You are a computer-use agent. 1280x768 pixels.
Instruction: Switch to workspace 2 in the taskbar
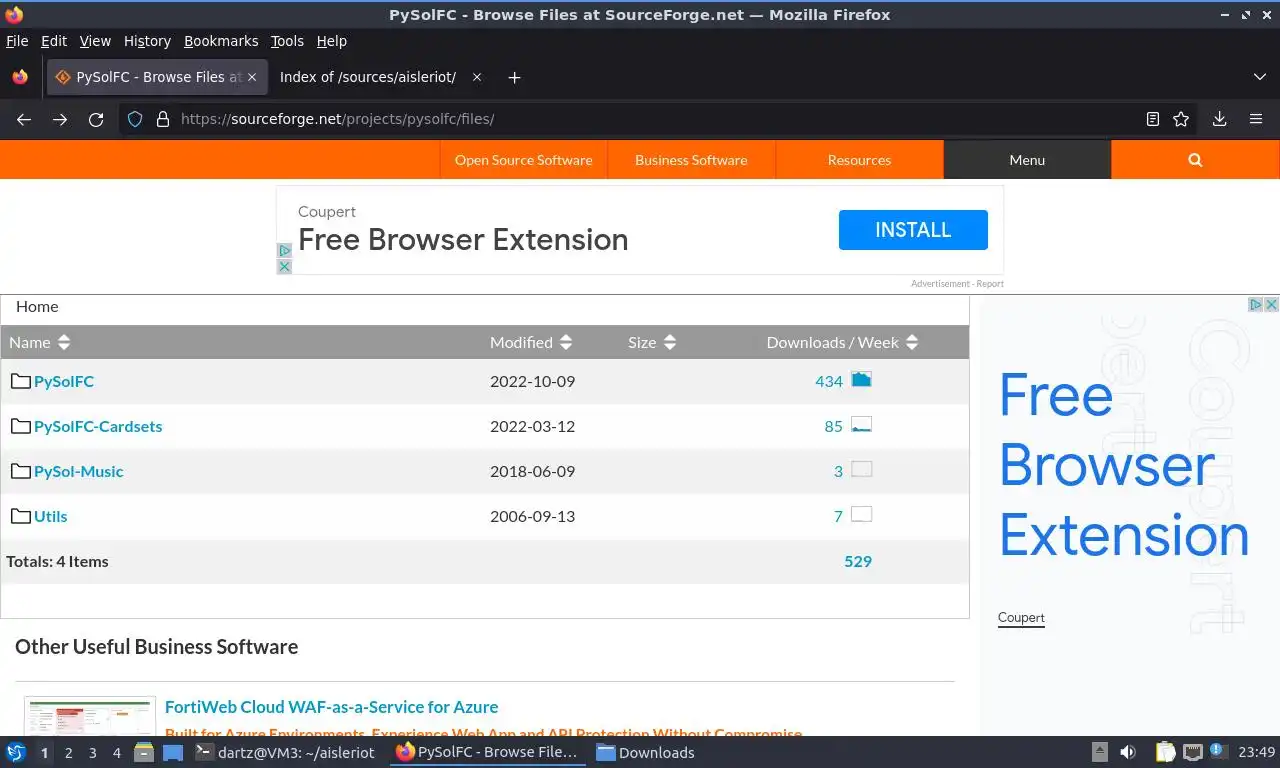tap(68, 753)
